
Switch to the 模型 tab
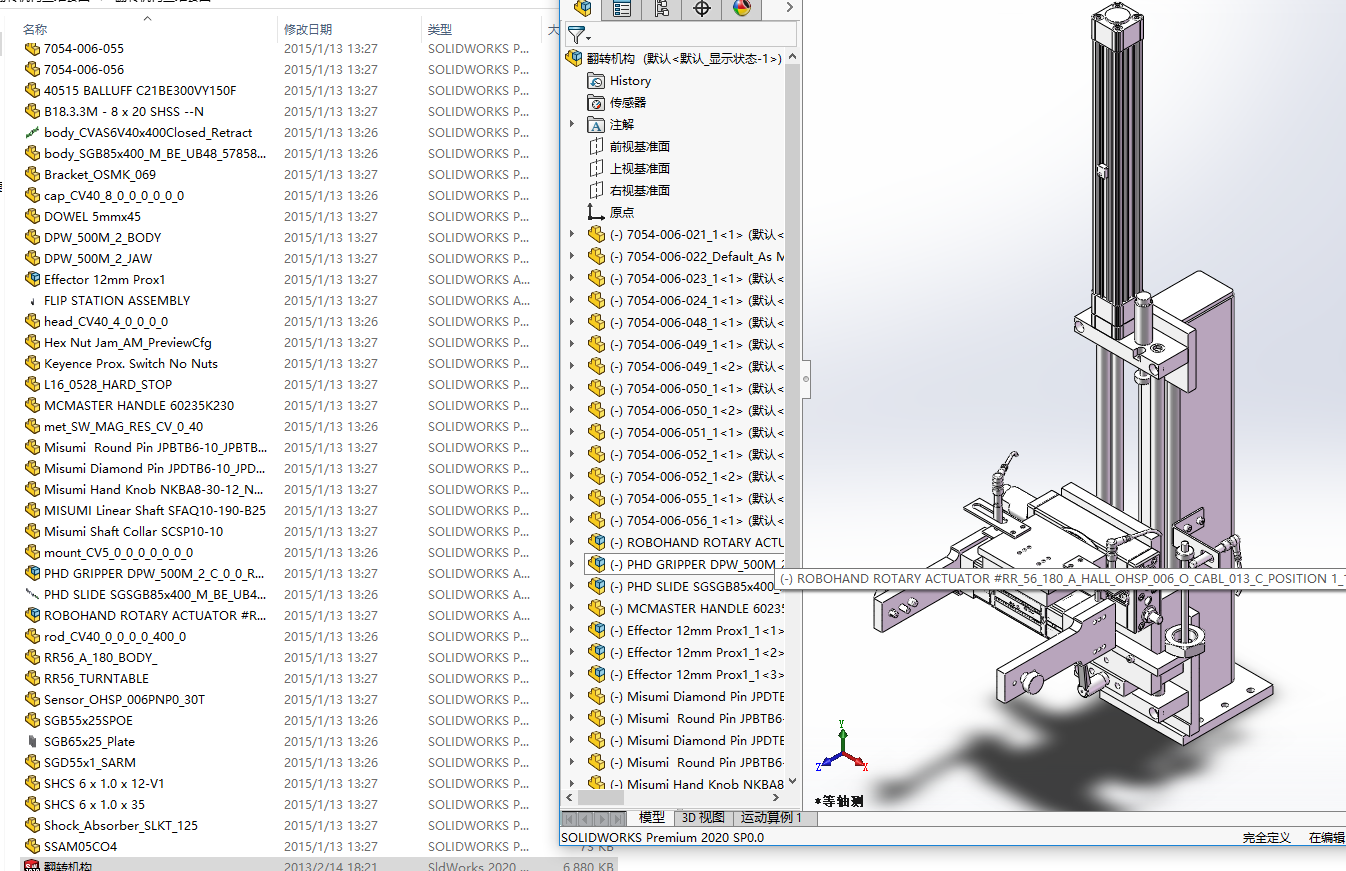coord(652,818)
